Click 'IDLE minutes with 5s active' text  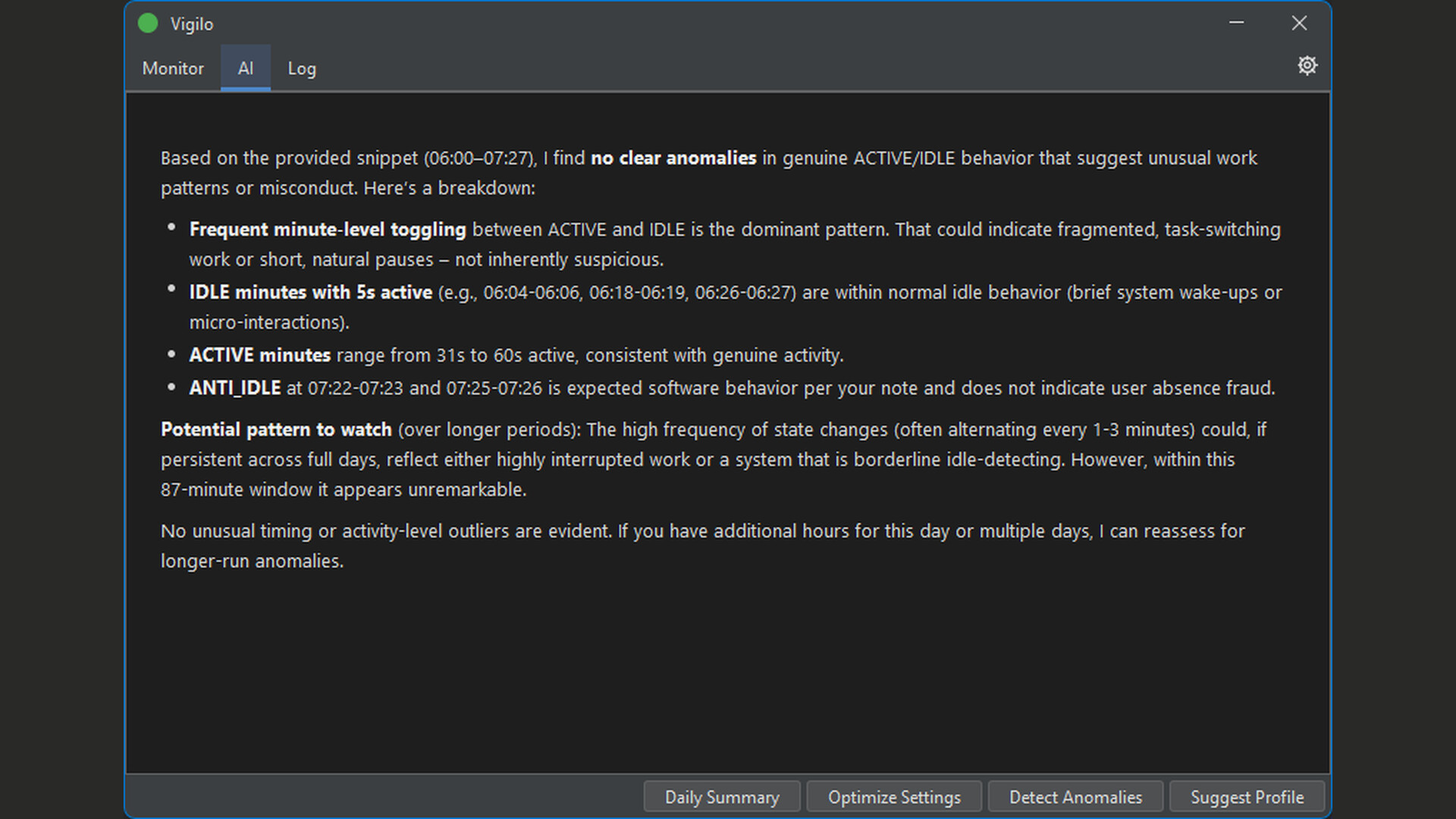[311, 293]
